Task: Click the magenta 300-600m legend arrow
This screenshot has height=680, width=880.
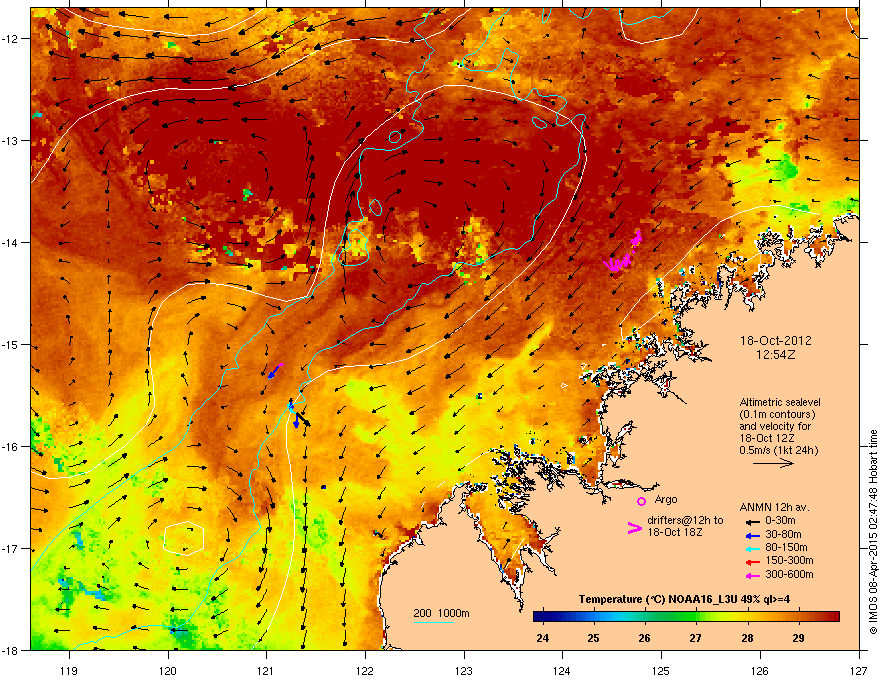Action: (x=751, y=575)
